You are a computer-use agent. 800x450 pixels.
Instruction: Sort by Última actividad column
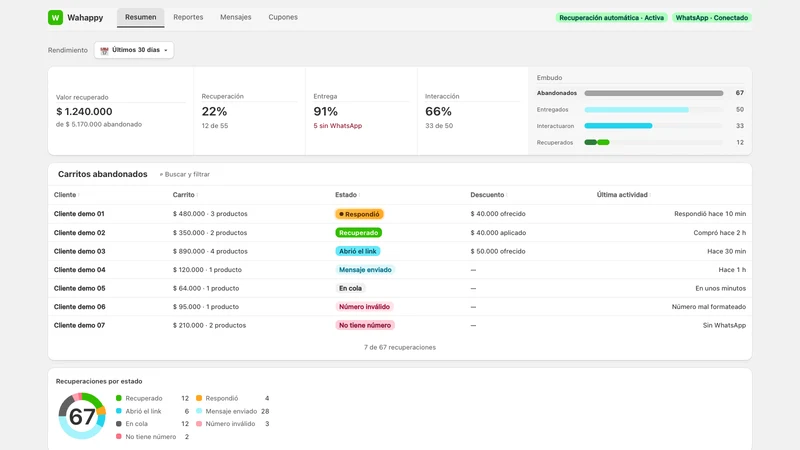624,194
